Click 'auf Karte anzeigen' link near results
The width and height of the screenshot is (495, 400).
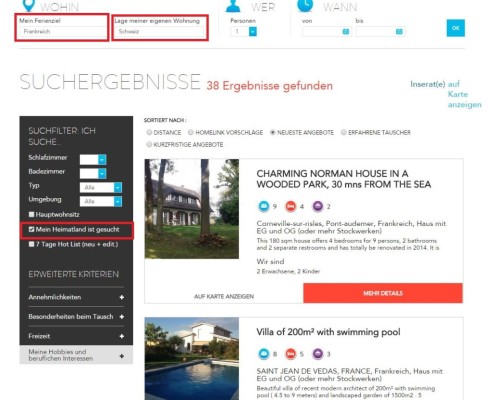point(464,94)
